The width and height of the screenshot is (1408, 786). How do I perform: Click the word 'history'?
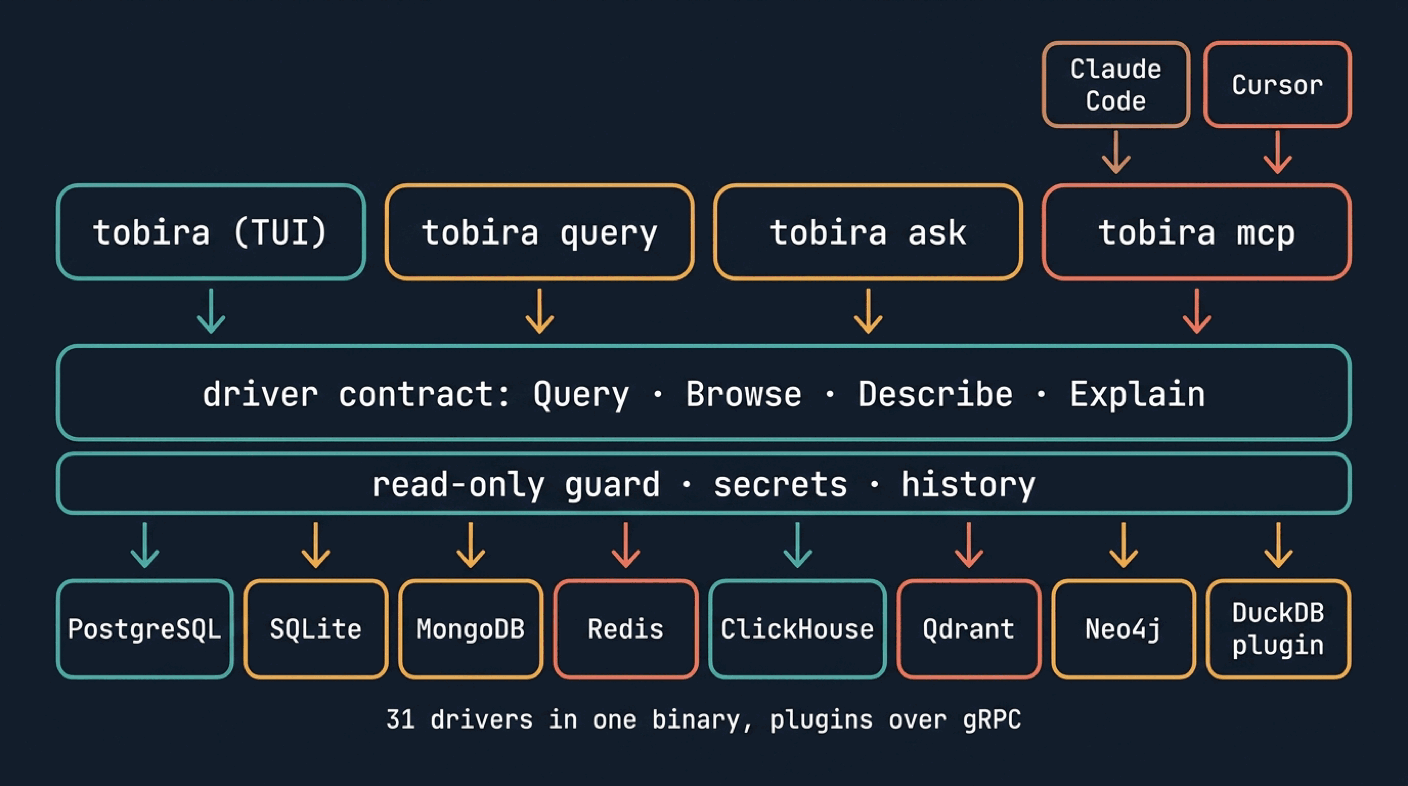point(968,485)
